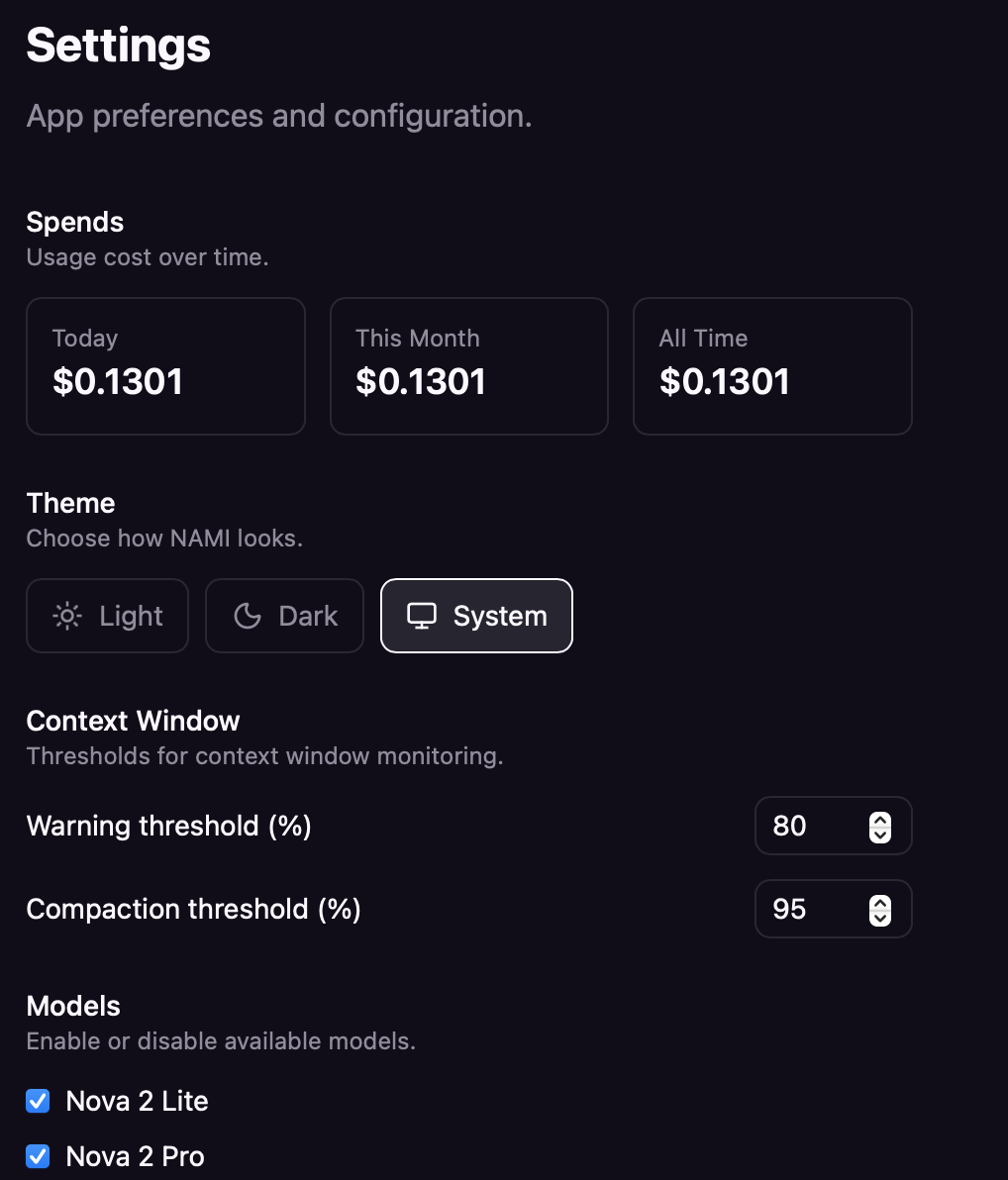This screenshot has height=1180, width=1008.
Task: Uncheck the Nova 2 Pro checkbox
Action: tap(38, 1156)
